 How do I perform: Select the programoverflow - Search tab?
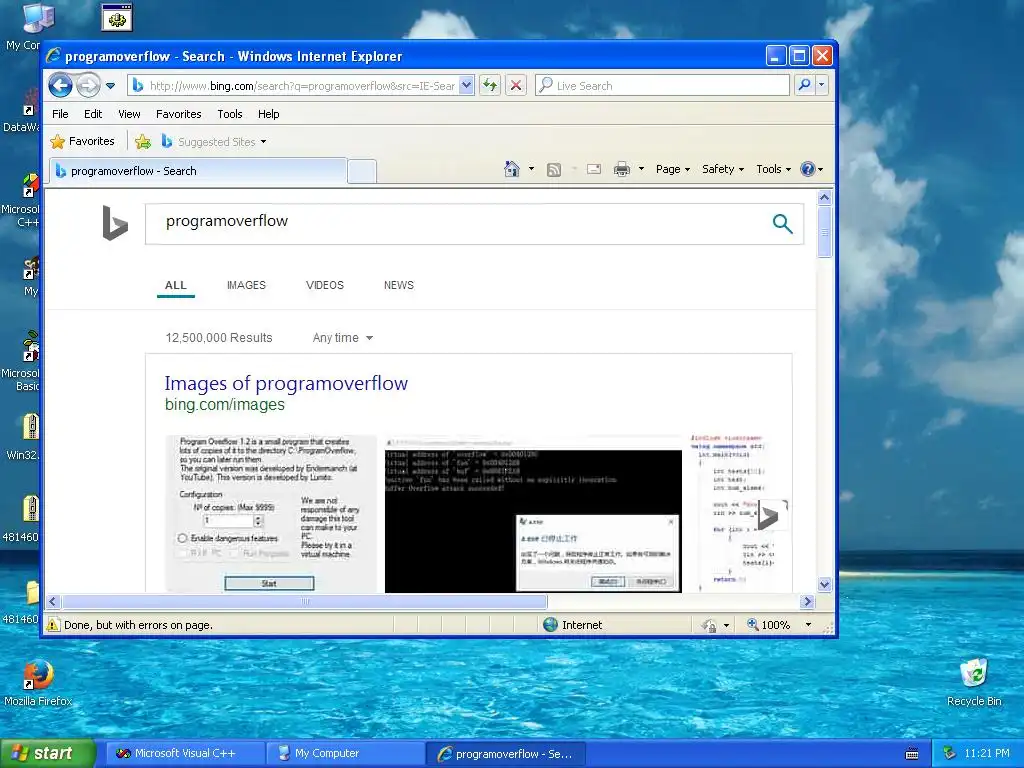(x=198, y=171)
